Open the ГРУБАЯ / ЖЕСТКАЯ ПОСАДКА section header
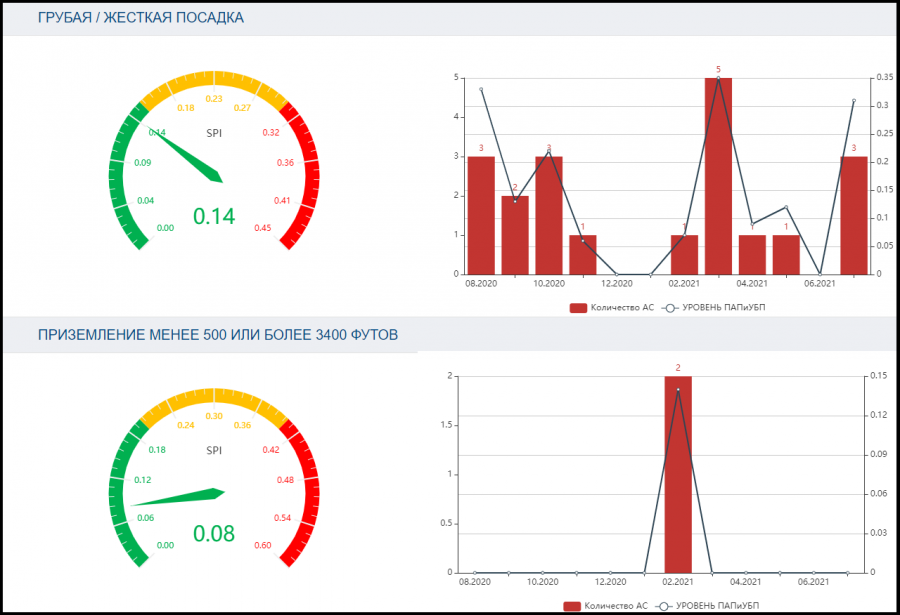This screenshot has width=900, height=615. pyautogui.click(x=141, y=18)
